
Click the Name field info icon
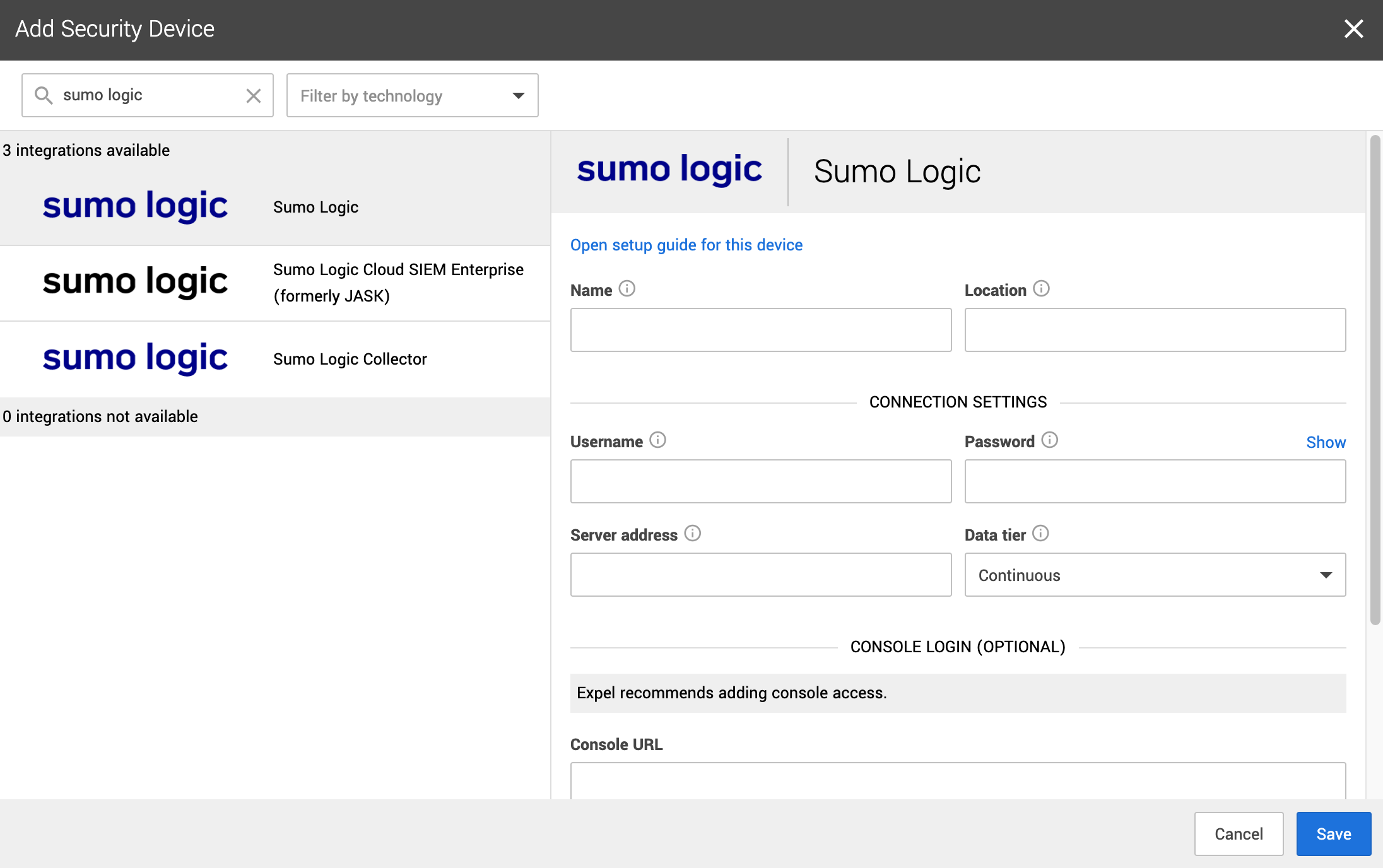point(627,289)
